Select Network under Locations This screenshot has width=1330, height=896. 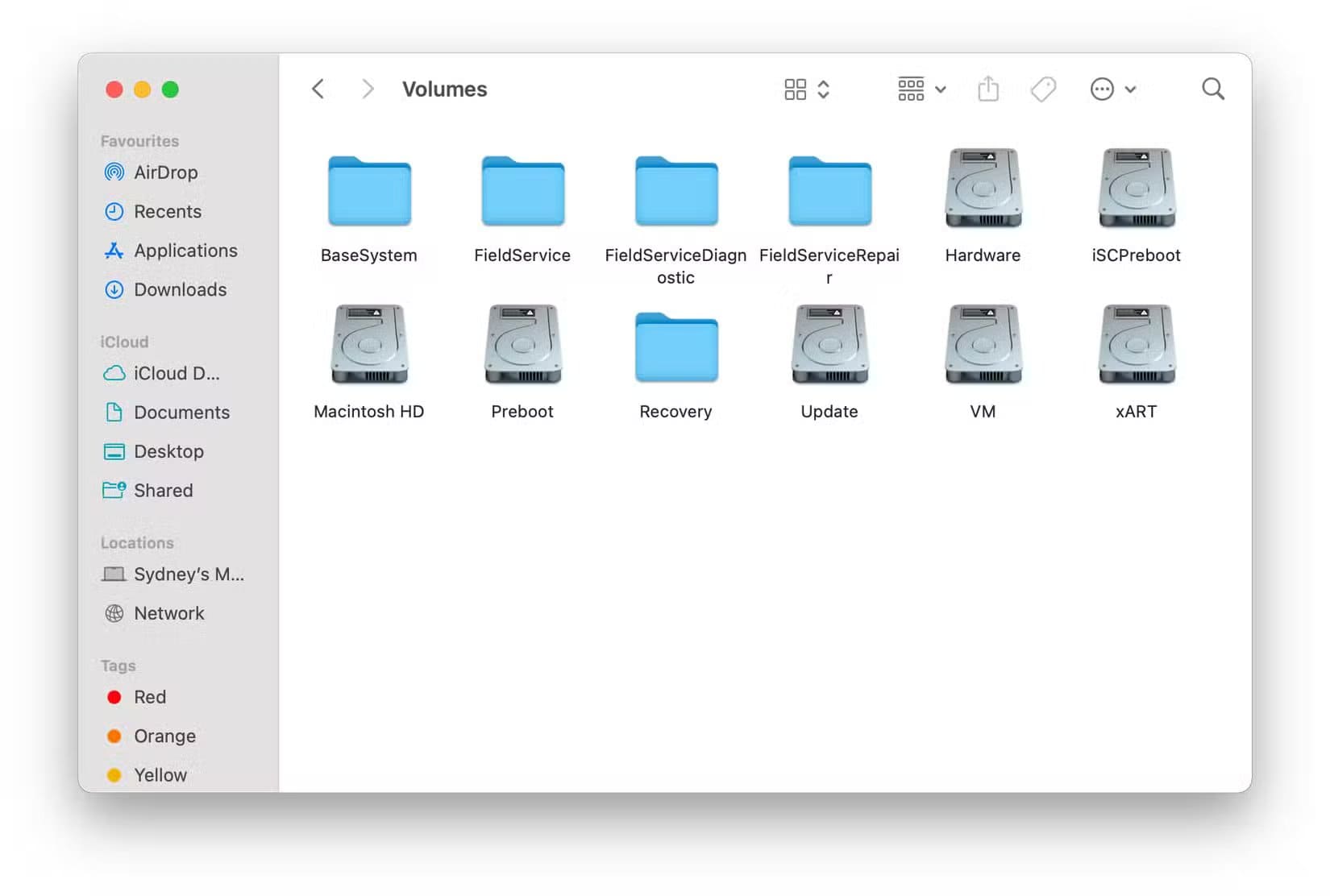click(168, 613)
